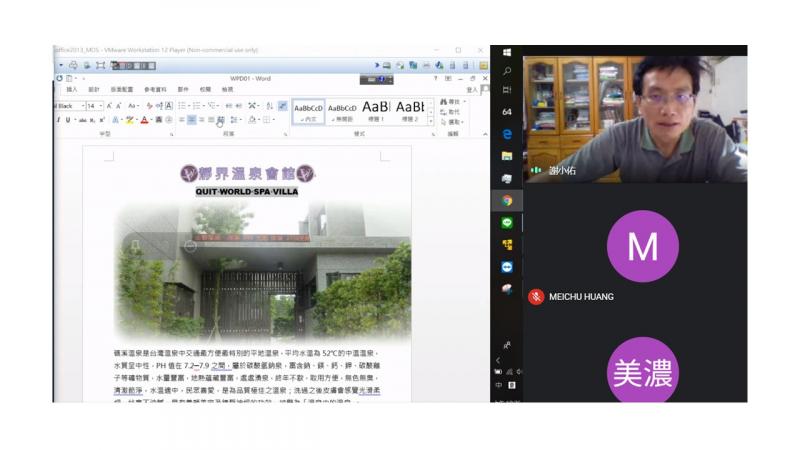800x450 pixels.
Task: Open the Paragraph dialog launcher
Action: tap(285, 134)
